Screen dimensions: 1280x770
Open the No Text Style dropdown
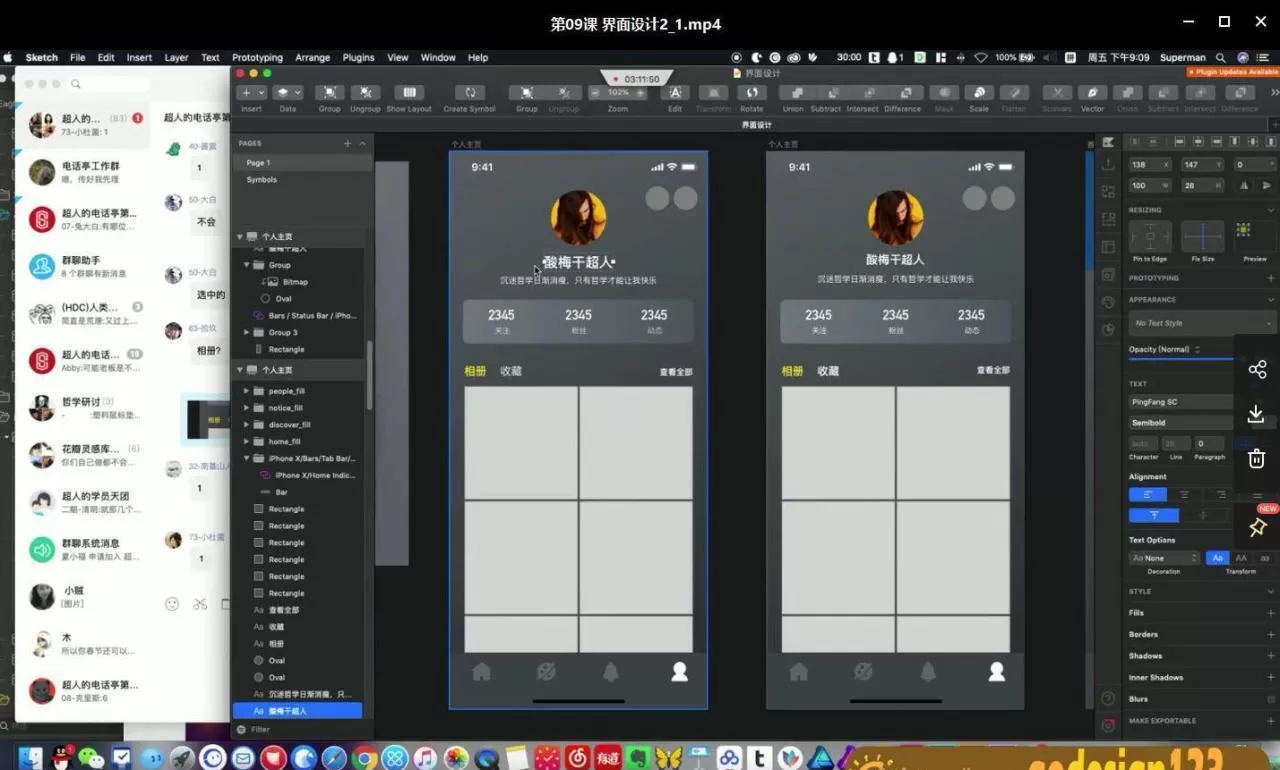point(1201,323)
